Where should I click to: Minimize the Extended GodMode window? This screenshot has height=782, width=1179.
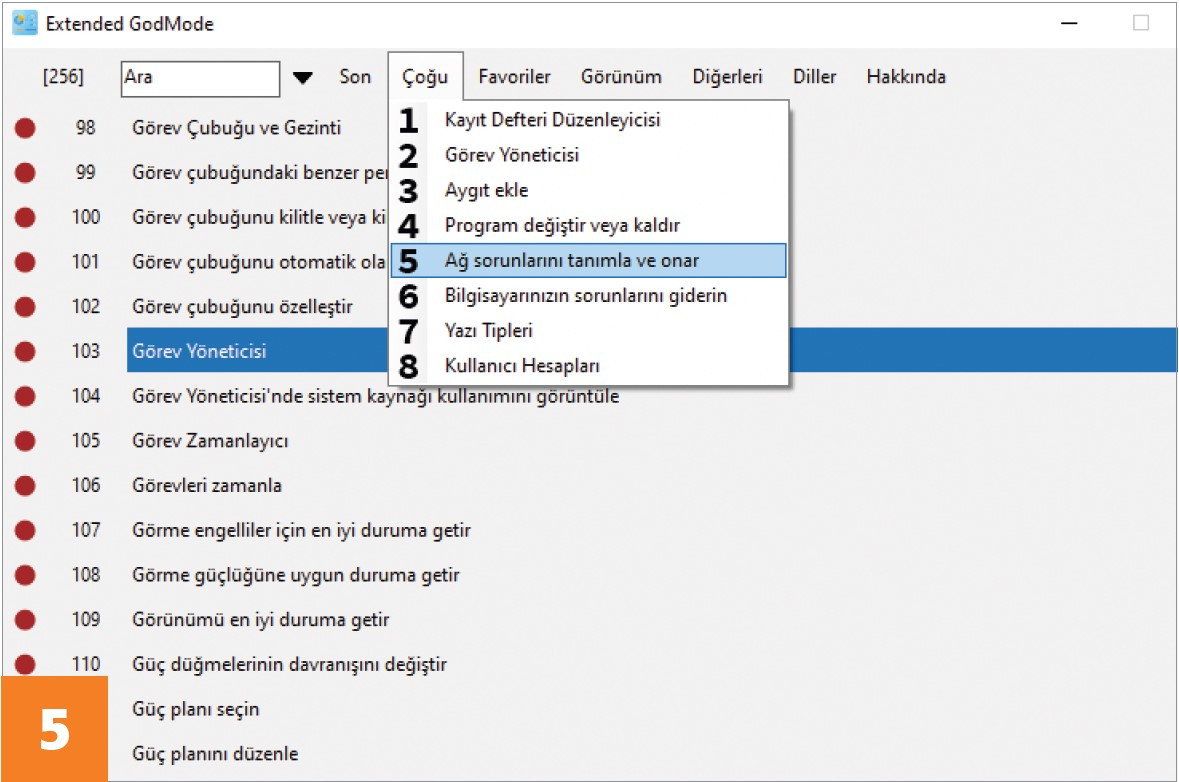[1069, 23]
